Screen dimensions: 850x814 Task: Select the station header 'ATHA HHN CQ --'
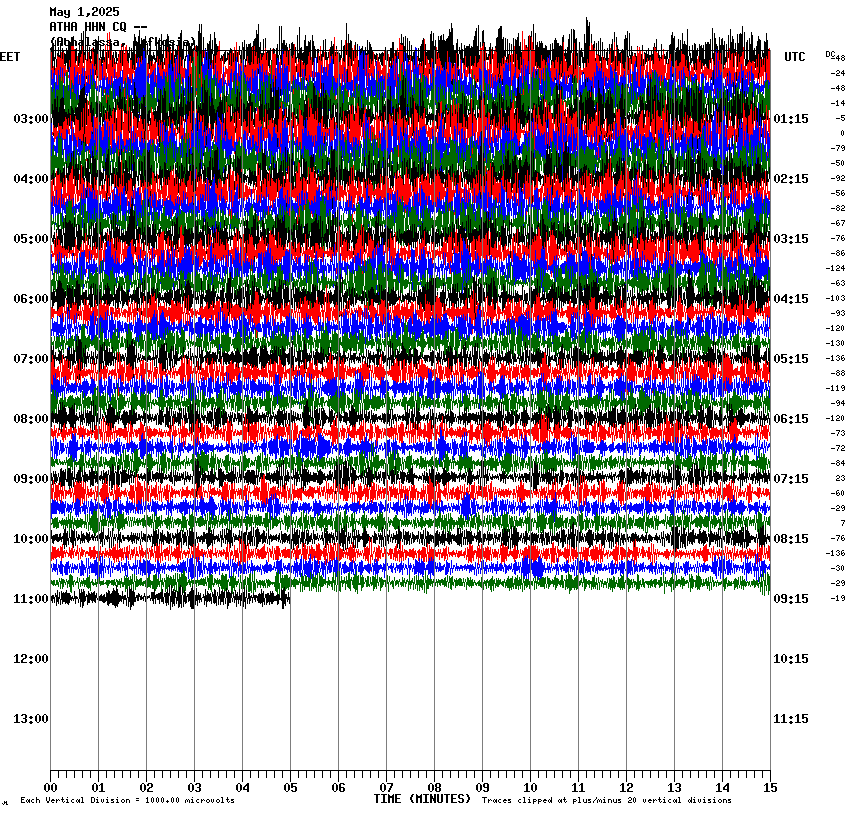point(98,27)
